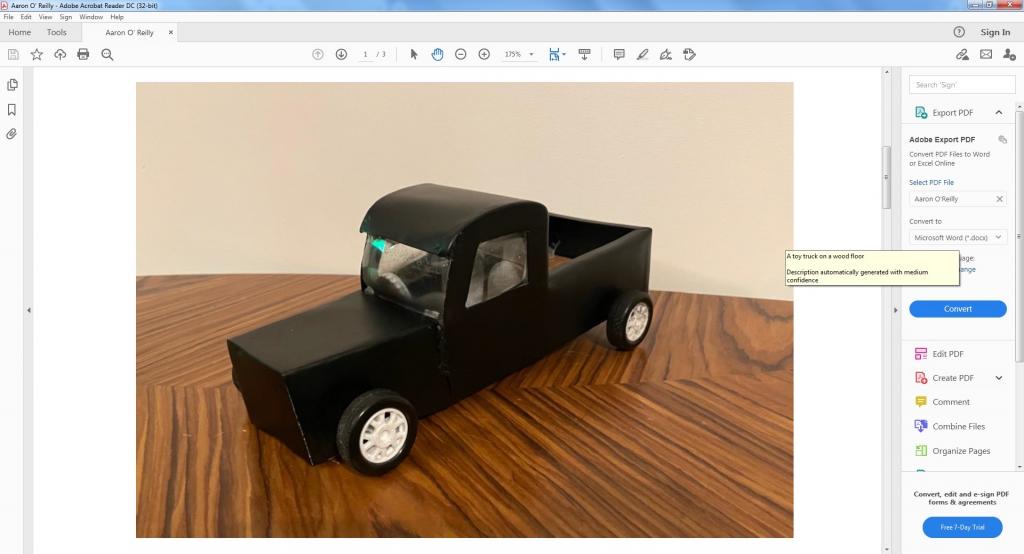Screen dimensions: 1024x554
Task: Collapse left navigation pane arrow
Action: point(29,310)
